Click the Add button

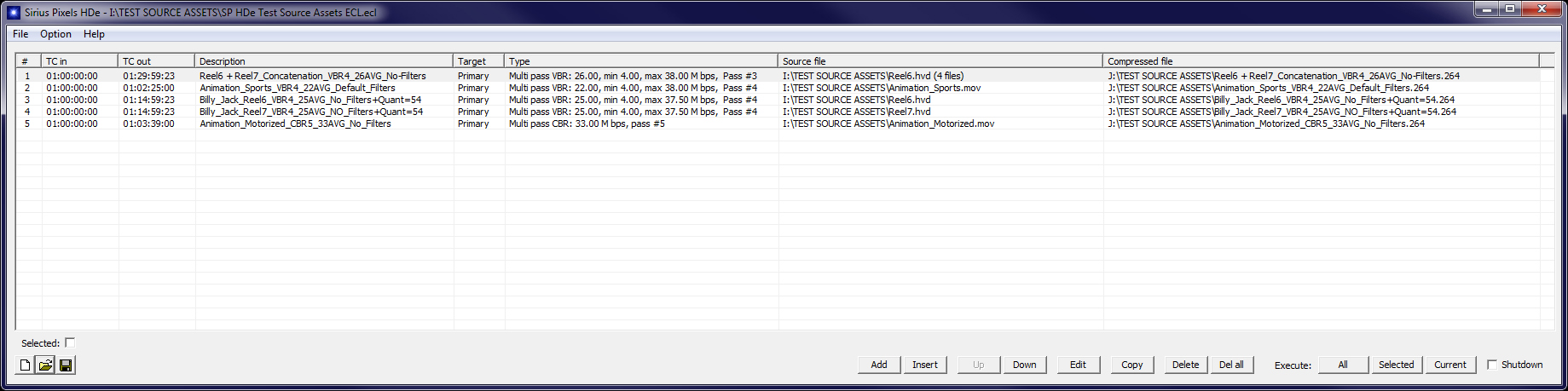tap(879, 365)
